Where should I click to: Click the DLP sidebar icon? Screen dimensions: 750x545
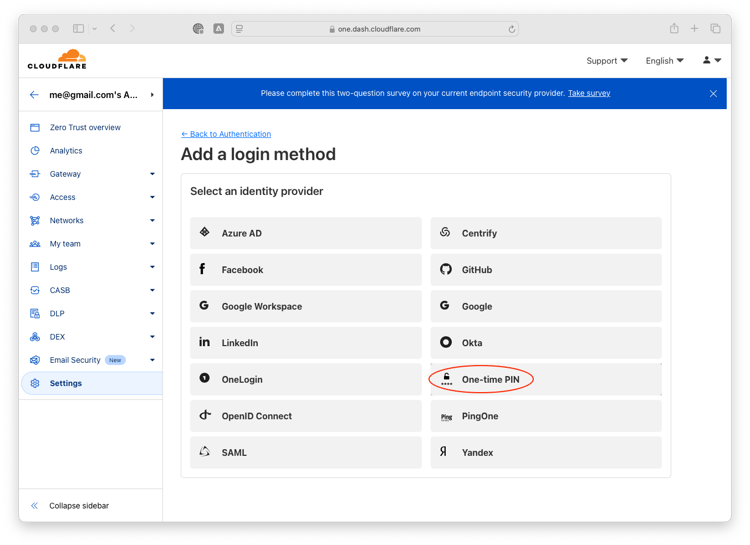tap(35, 313)
